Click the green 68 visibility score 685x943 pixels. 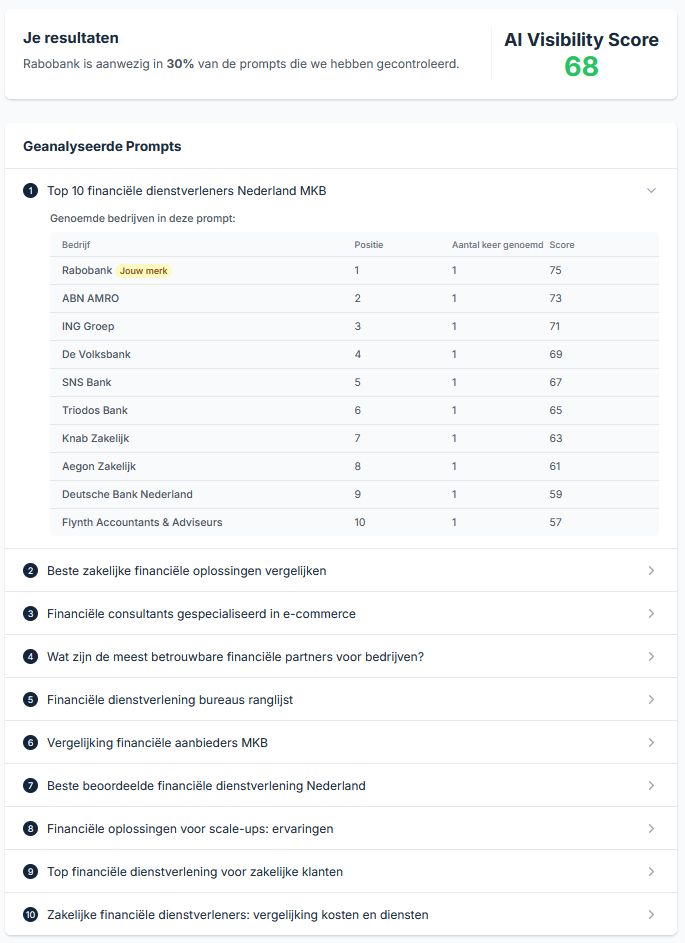[x=582, y=66]
